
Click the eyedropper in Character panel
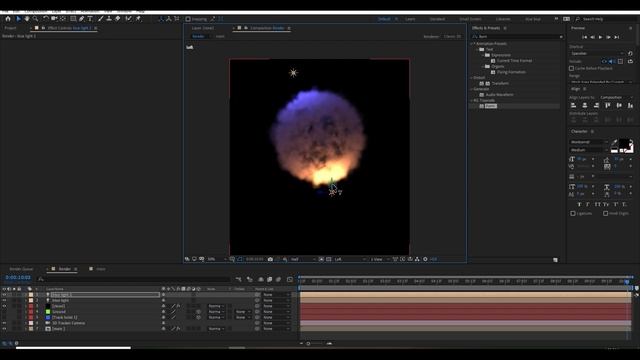tap(614, 142)
